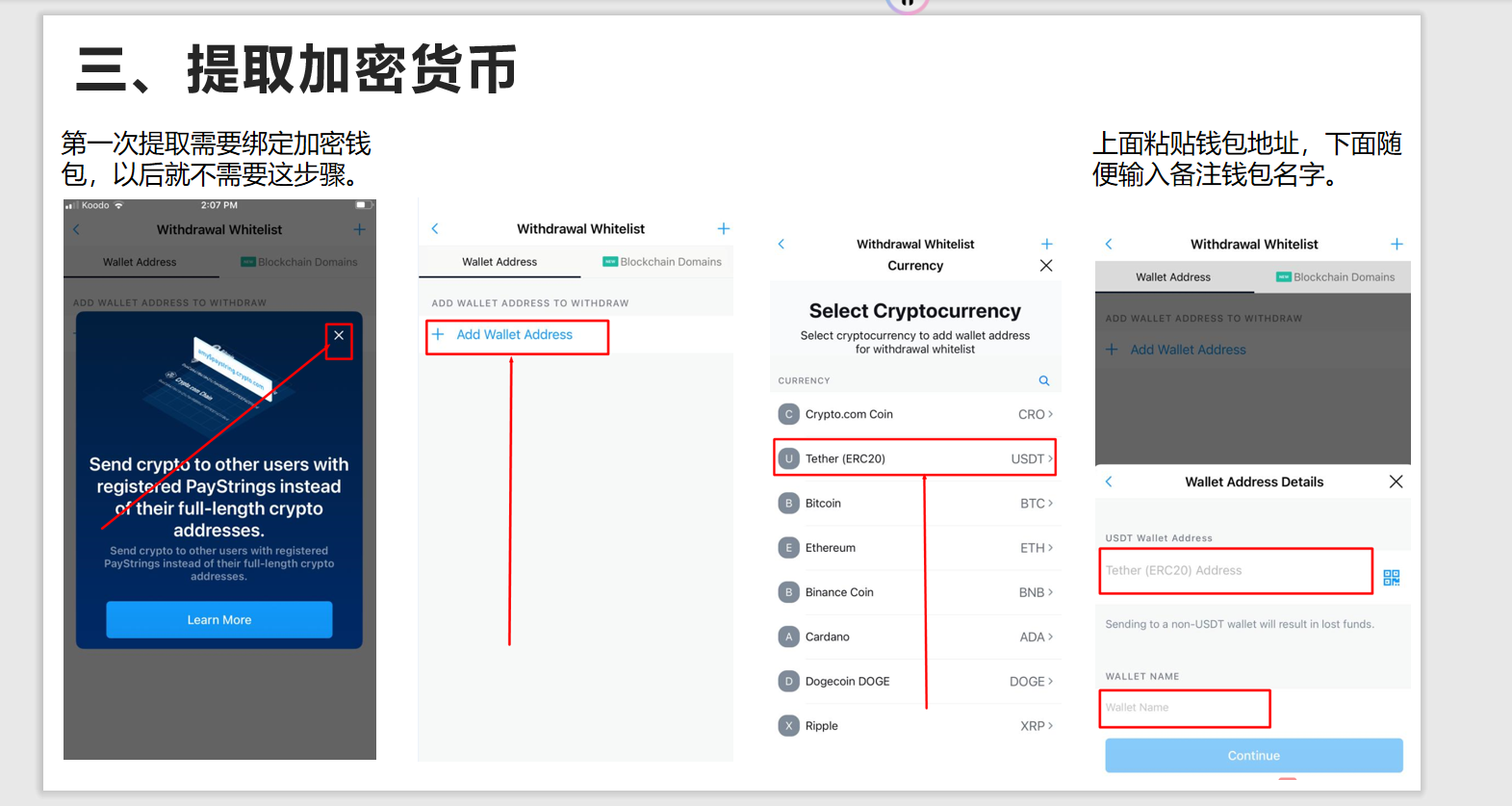This screenshot has width=1512, height=806.
Task: Click dimmed Add Wallet Address in fourth screen
Action: (1188, 350)
